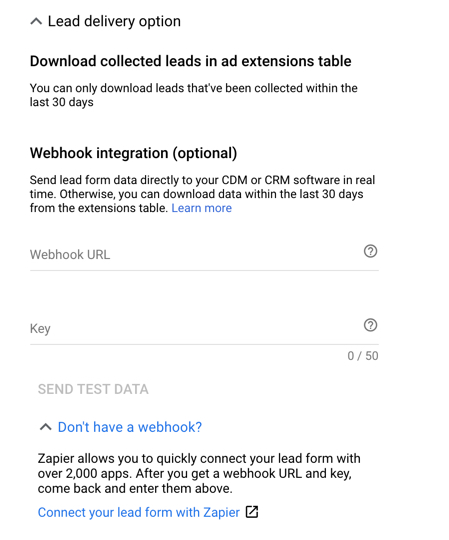Click the Webhook URL placeholder label
This screenshot has height=540, width=449.
pyautogui.click(x=70, y=255)
